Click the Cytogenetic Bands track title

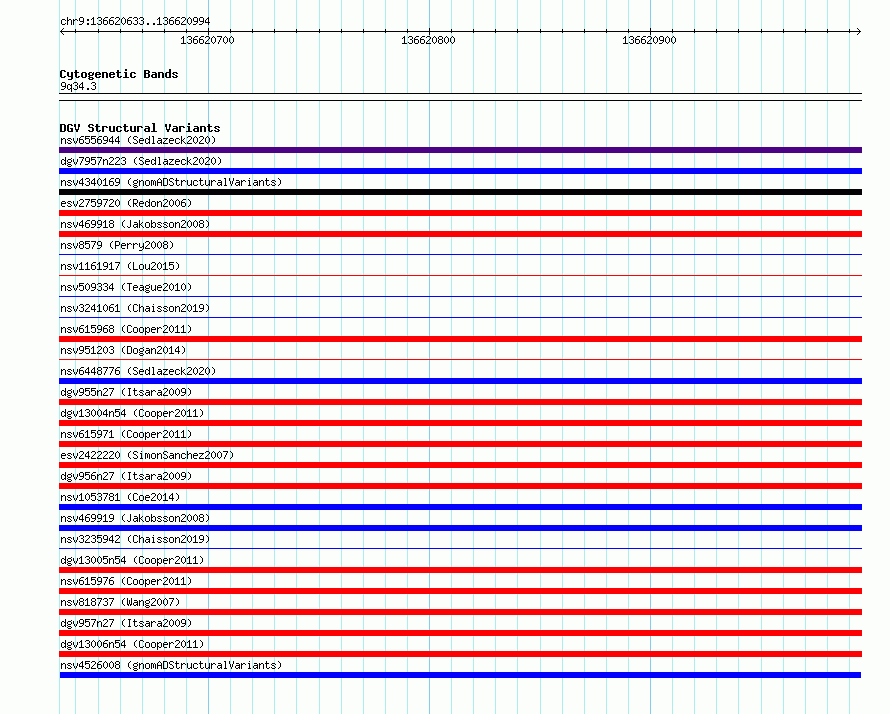point(119,74)
